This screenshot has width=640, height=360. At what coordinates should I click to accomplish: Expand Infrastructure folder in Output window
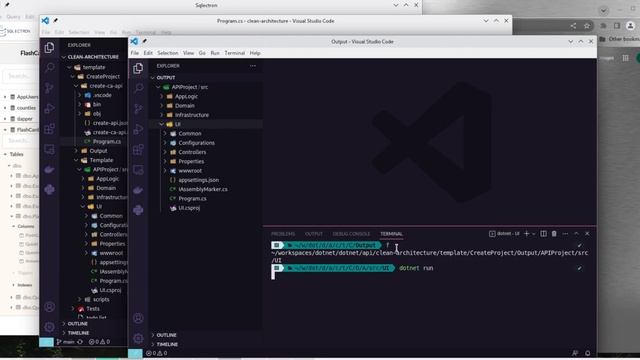(192, 115)
